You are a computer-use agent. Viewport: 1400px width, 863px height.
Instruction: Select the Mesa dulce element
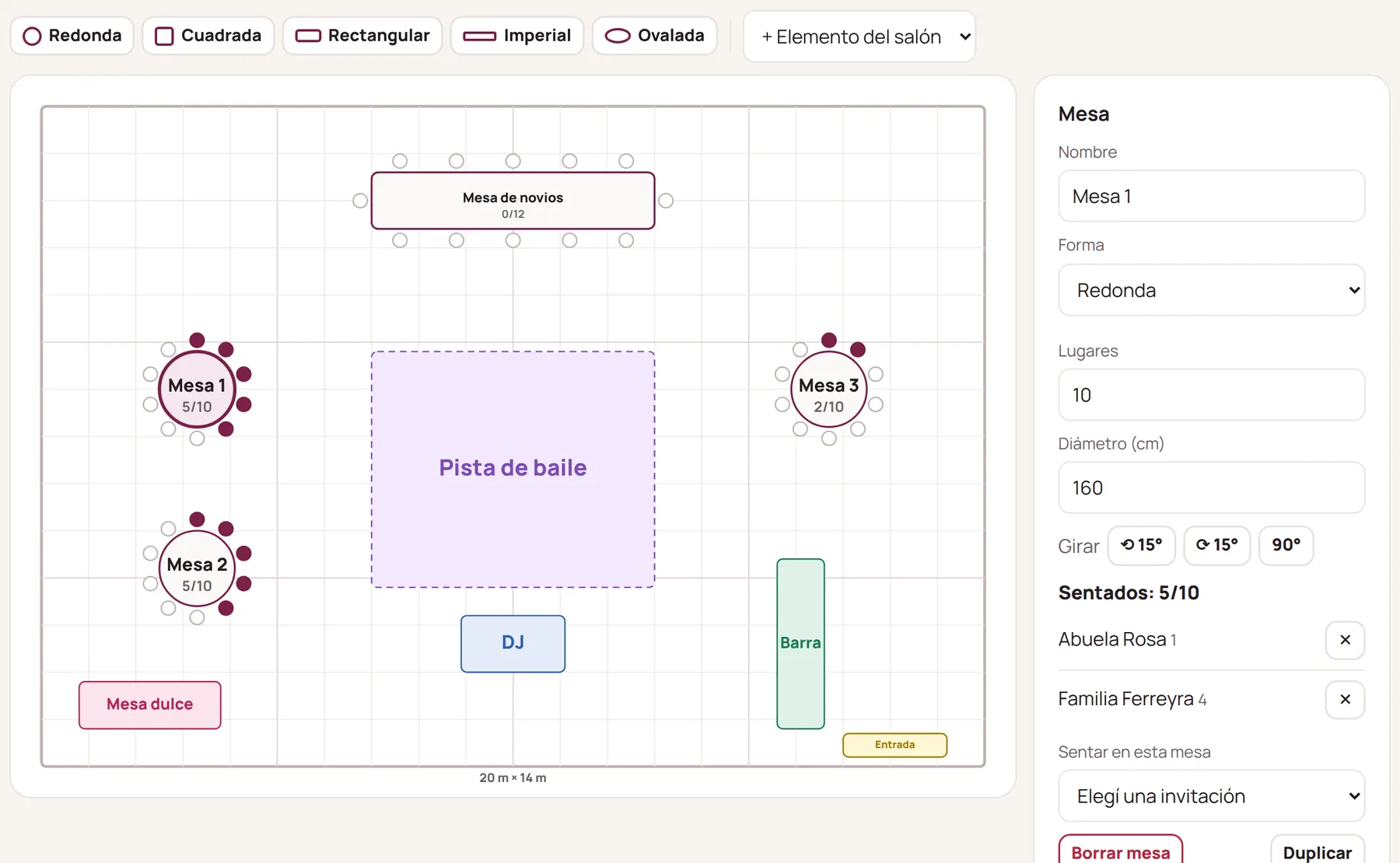point(150,705)
